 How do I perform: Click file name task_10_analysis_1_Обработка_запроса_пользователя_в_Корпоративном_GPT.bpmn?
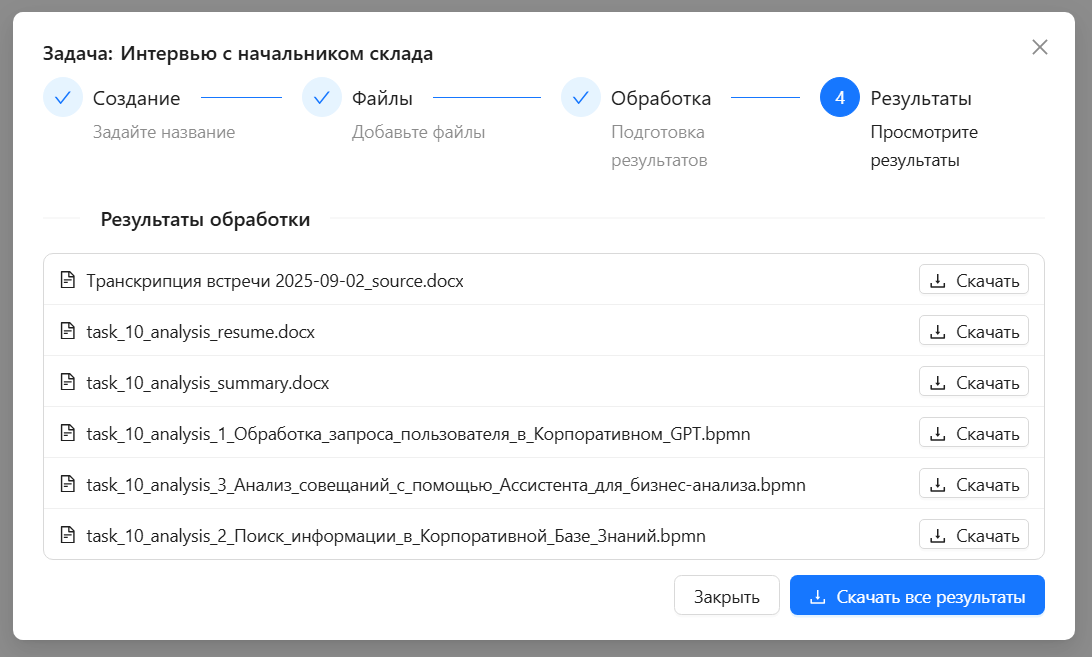point(419,433)
